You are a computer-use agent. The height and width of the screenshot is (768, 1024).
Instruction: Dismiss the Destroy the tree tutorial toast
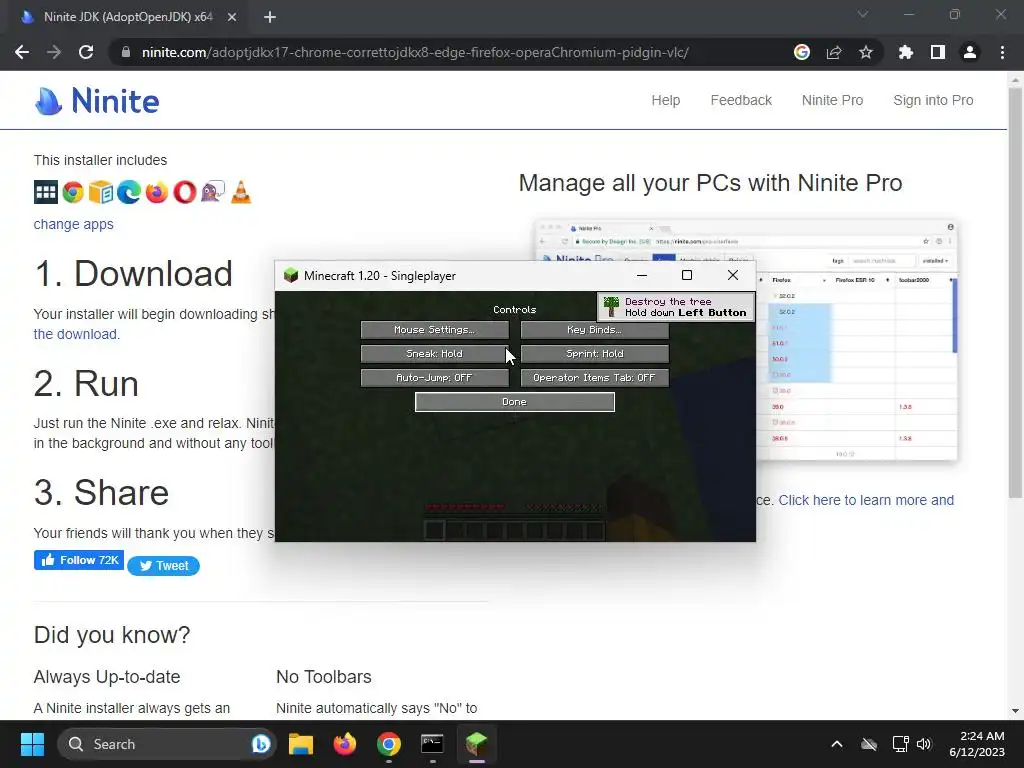[676, 307]
